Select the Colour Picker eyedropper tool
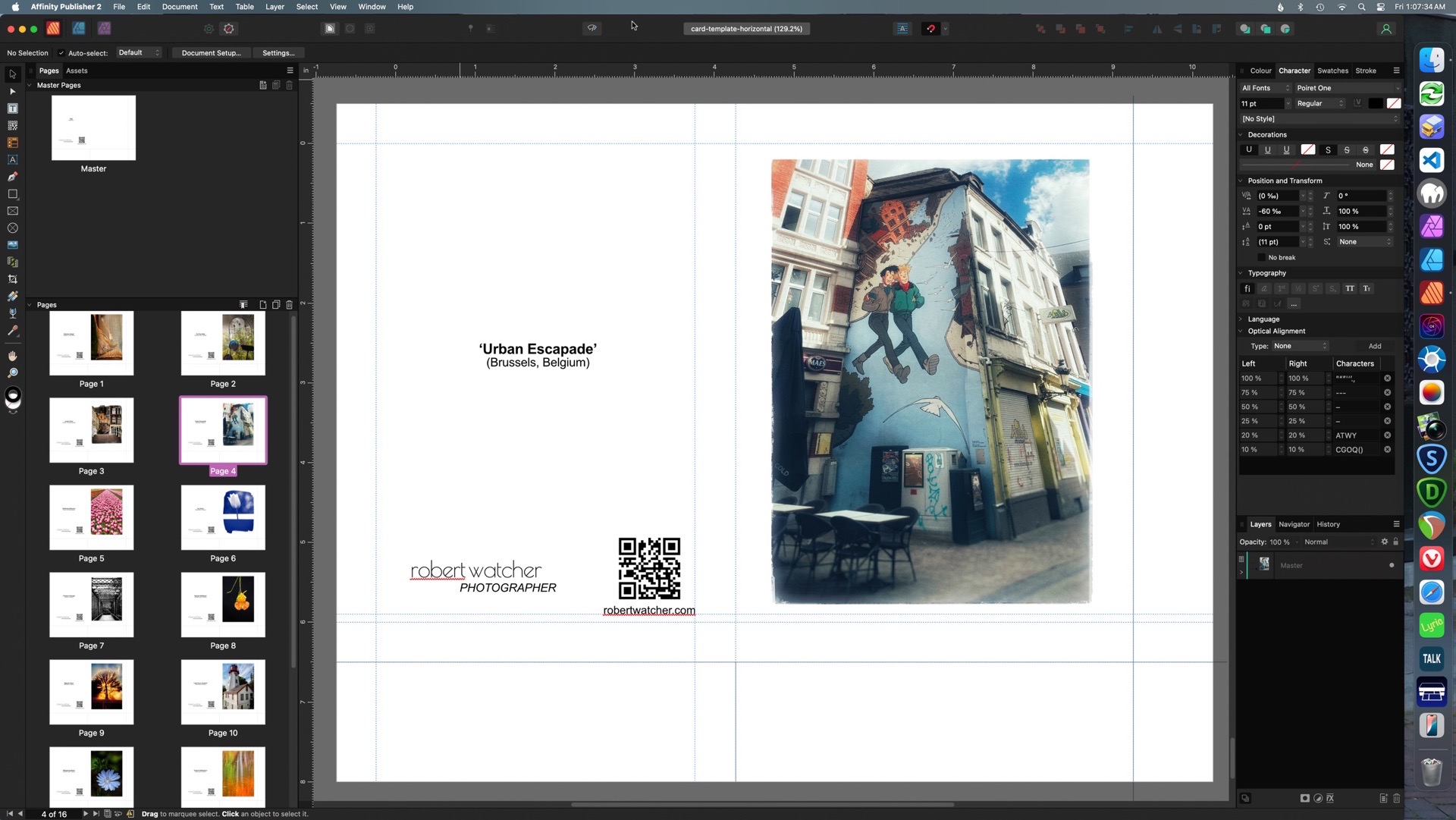The image size is (1456, 820). [x=12, y=331]
